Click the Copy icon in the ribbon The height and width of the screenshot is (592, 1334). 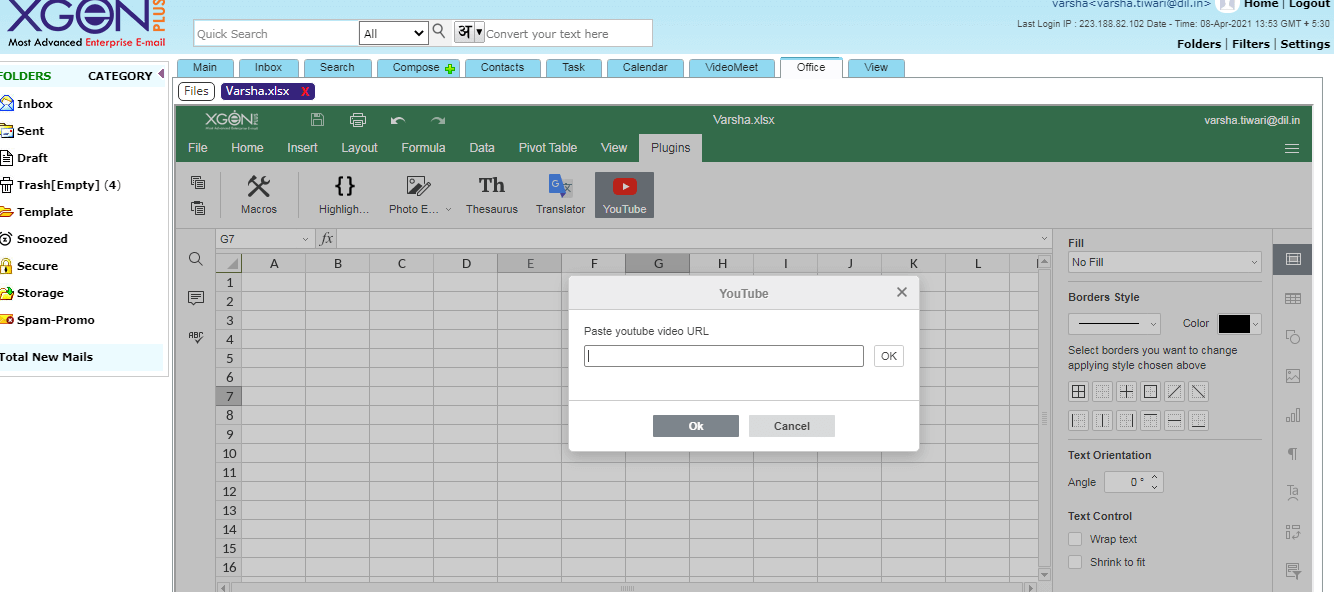(198, 182)
